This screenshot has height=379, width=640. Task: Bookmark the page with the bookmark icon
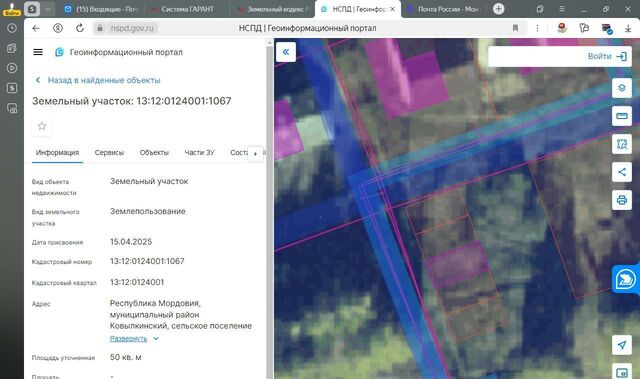pyautogui.click(x=515, y=28)
